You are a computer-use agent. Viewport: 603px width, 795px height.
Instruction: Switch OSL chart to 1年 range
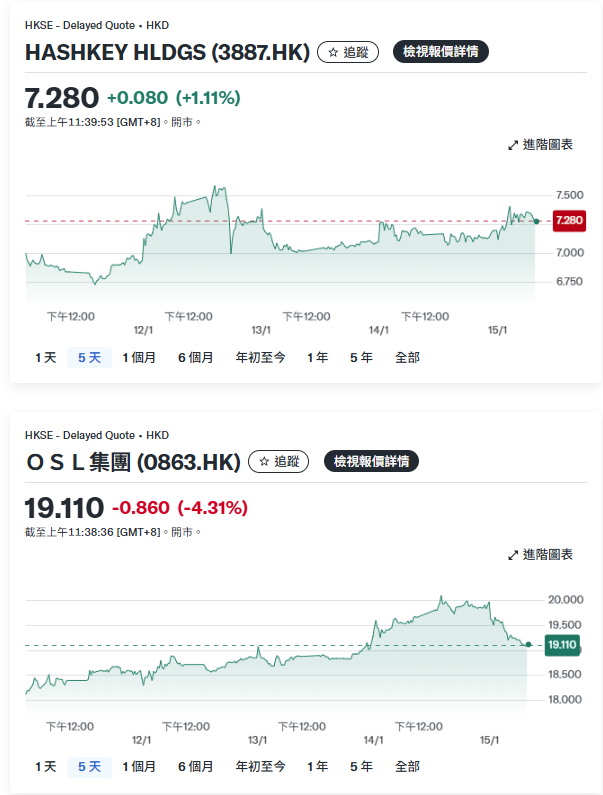pyautogui.click(x=317, y=766)
